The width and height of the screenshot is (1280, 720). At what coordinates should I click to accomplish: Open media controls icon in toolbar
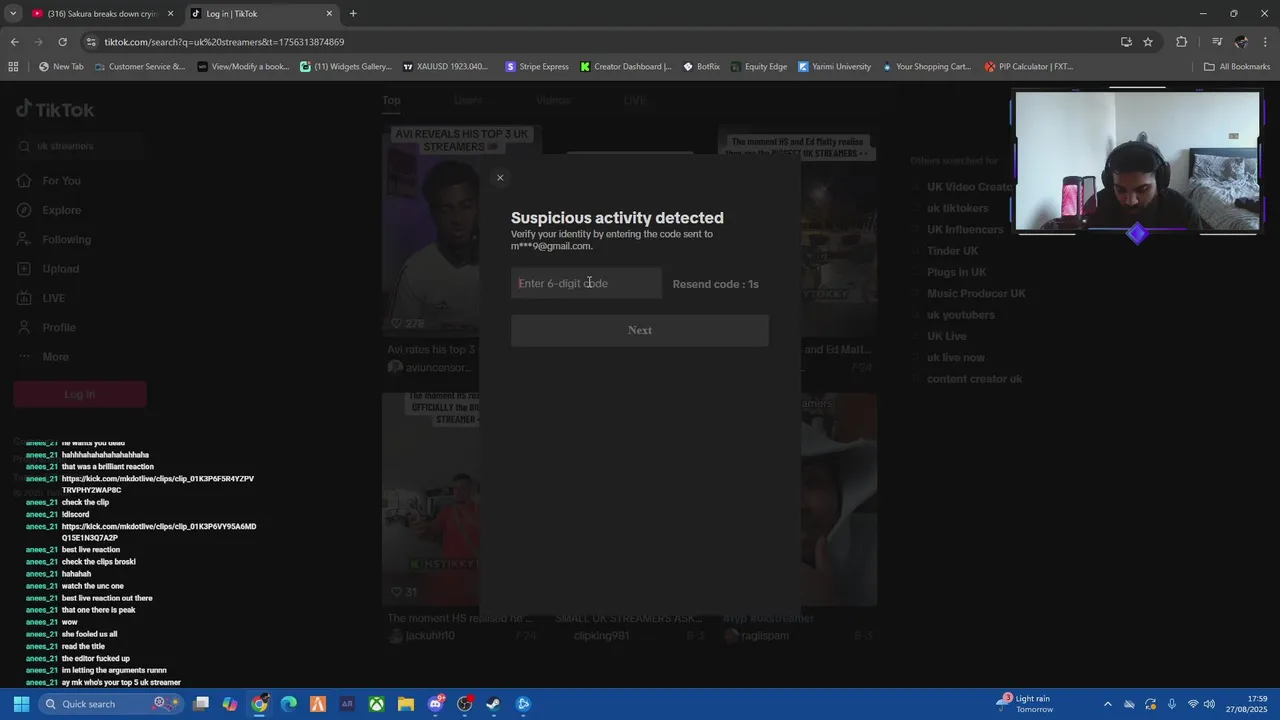1217,42
